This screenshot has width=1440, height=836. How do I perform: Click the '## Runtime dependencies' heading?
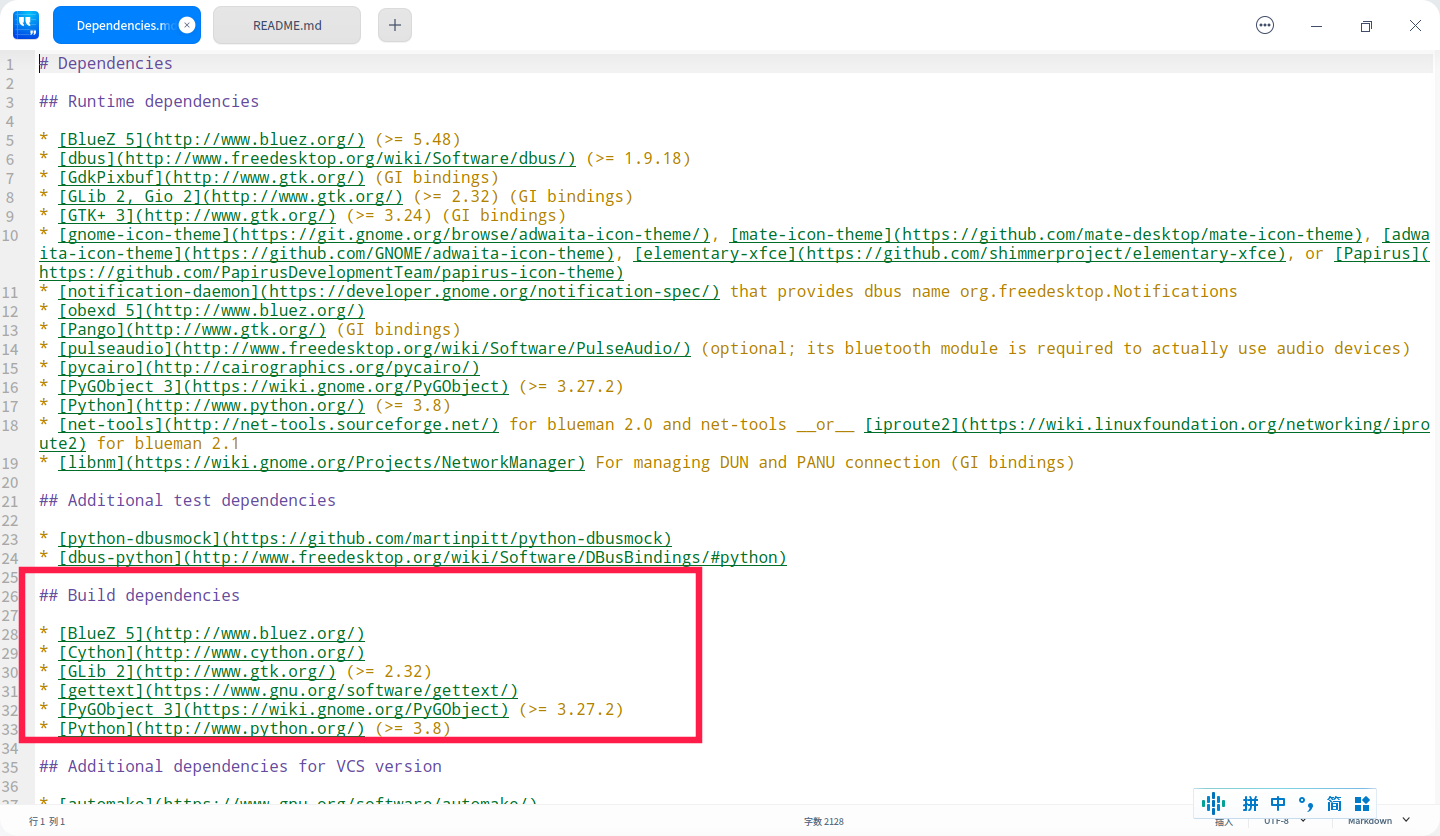[x=149, y=101]
